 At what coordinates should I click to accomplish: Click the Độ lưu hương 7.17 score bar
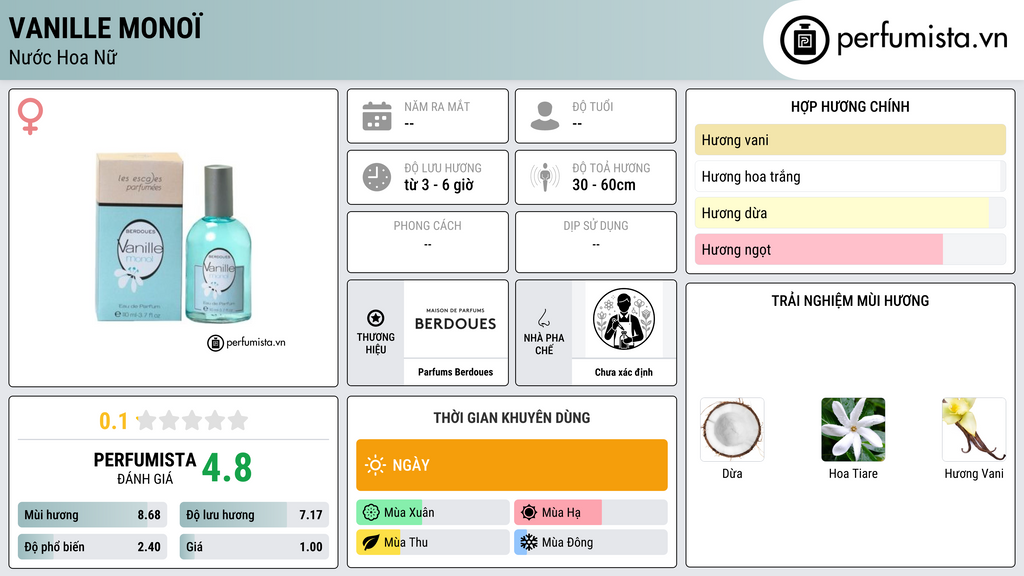coord(254,515)
